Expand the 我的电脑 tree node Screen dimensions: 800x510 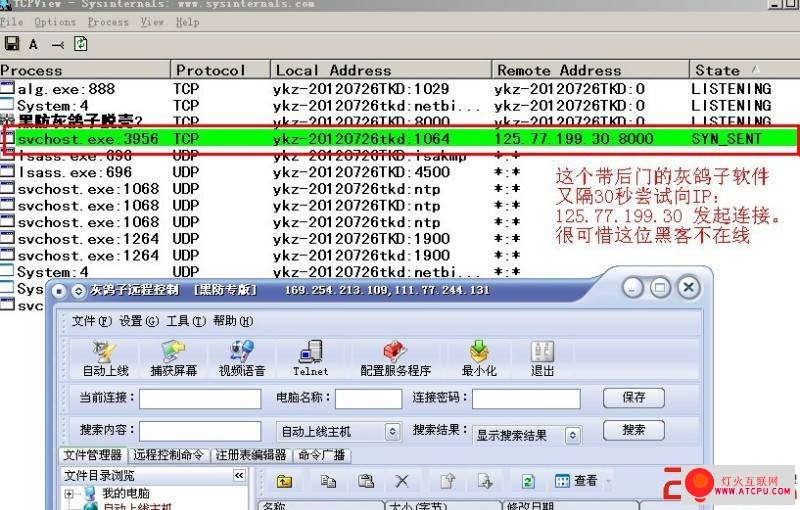click(x=69, y=493)
